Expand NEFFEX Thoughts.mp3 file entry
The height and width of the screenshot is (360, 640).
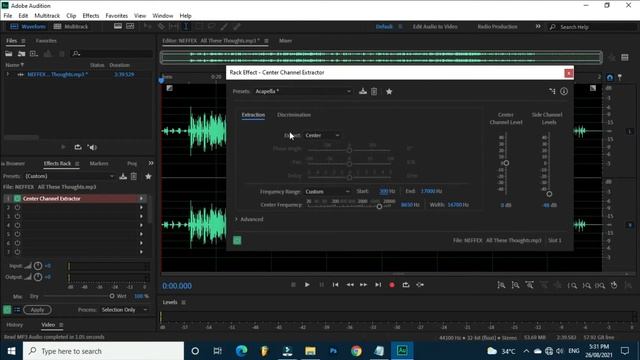[7, 74]
